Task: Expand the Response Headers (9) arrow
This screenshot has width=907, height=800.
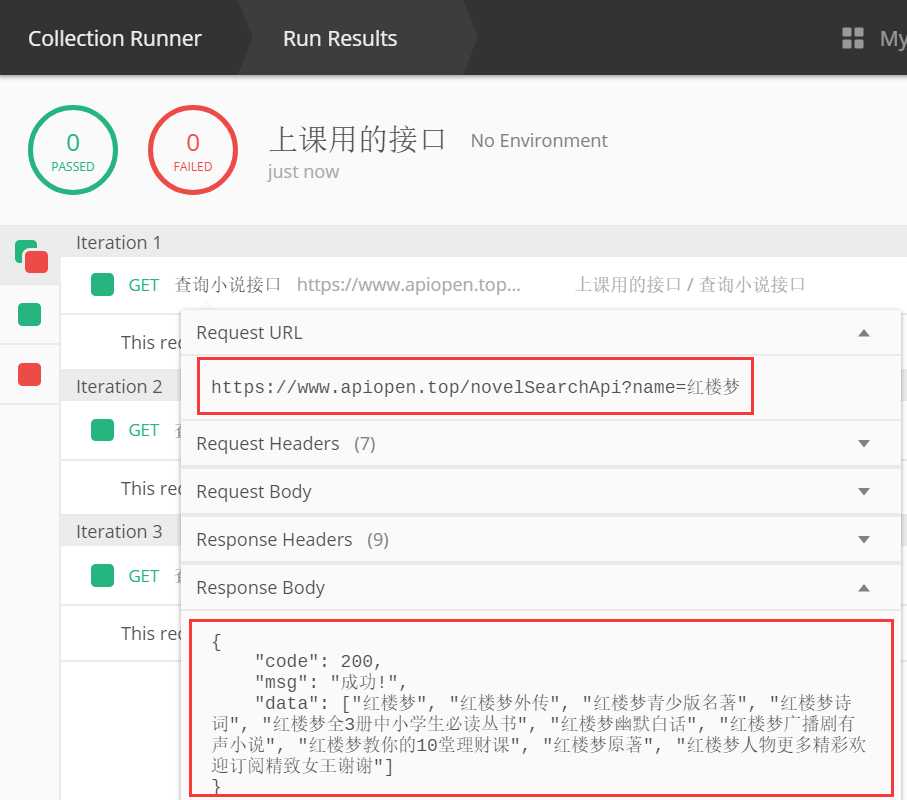Action: (x=864, y=540)
